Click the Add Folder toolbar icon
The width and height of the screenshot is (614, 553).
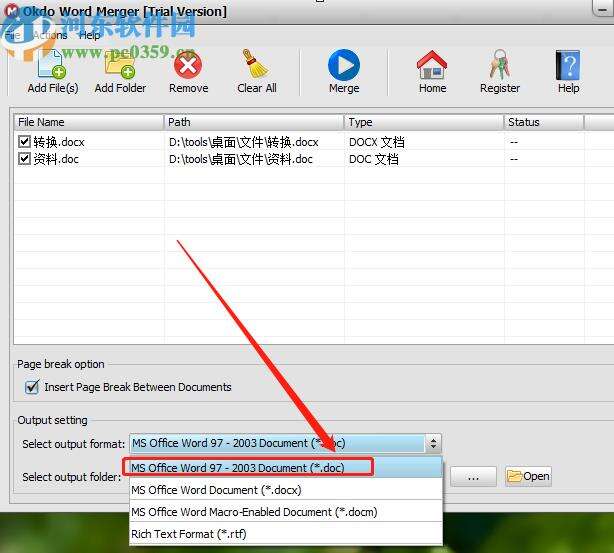tap(120, 65)
